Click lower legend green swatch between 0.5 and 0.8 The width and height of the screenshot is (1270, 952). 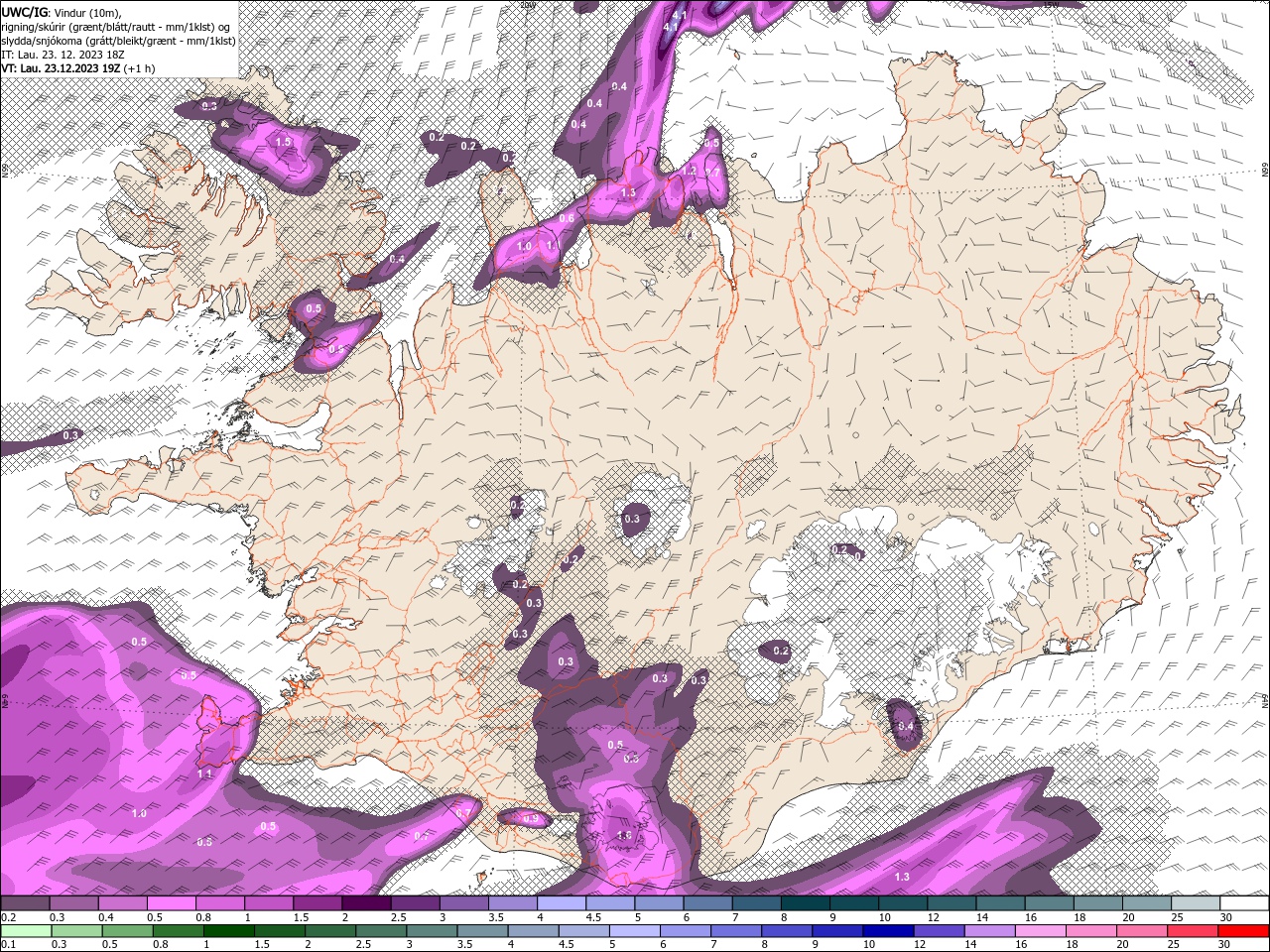click(126, 931)
